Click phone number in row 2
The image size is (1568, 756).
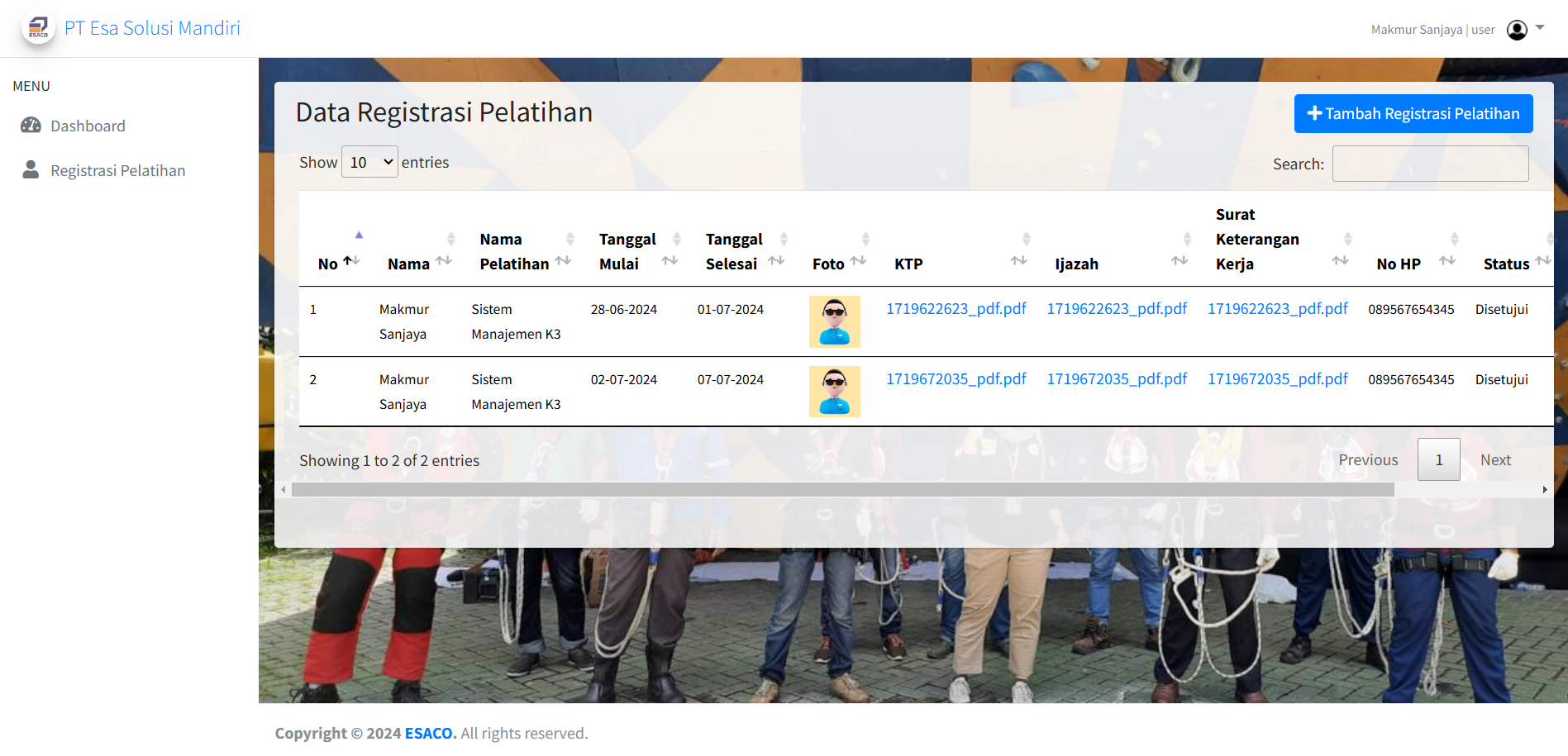[x=1411, y=379]
